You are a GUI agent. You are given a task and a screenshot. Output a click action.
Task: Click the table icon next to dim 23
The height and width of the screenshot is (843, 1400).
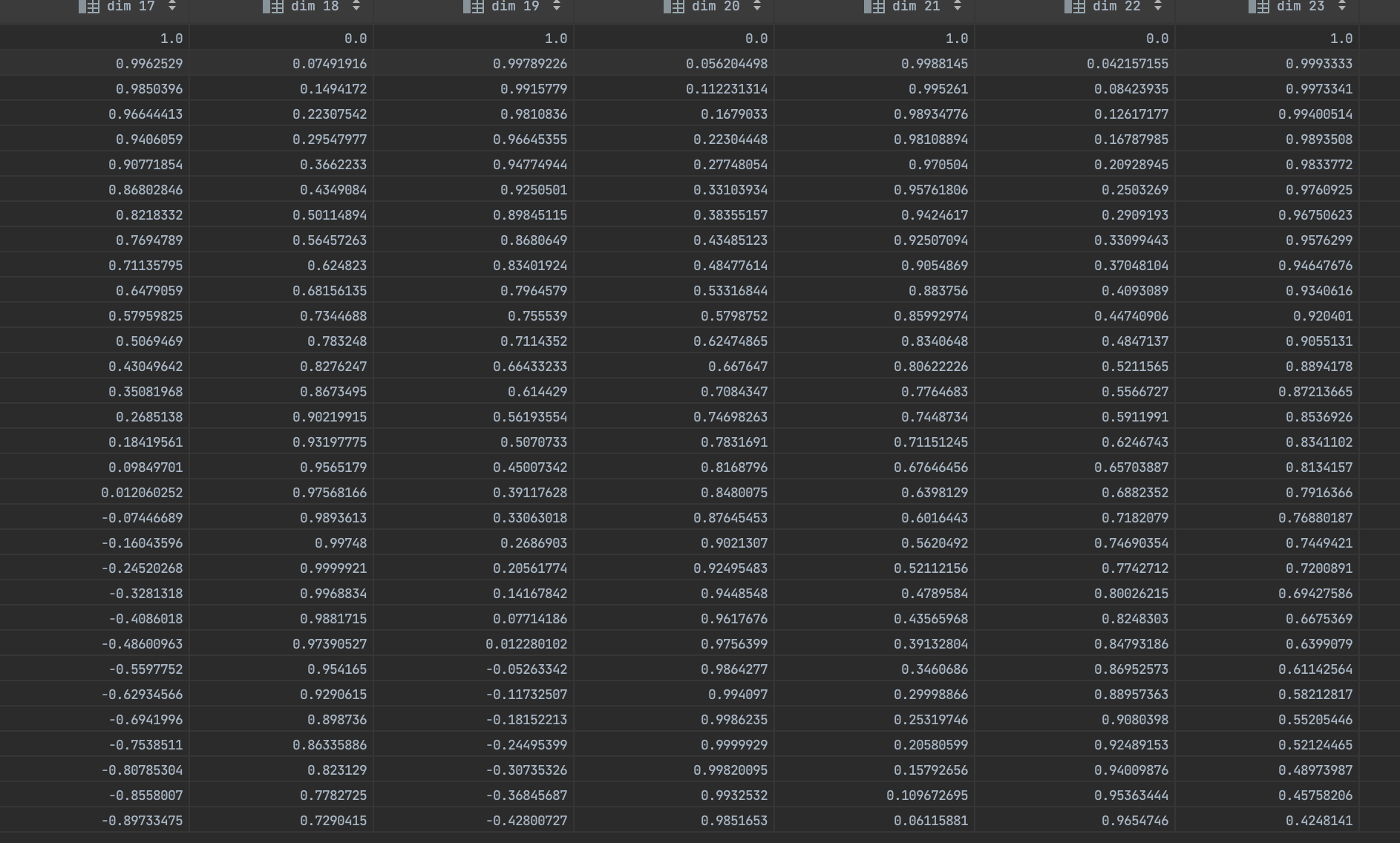tap(1259, 7)
